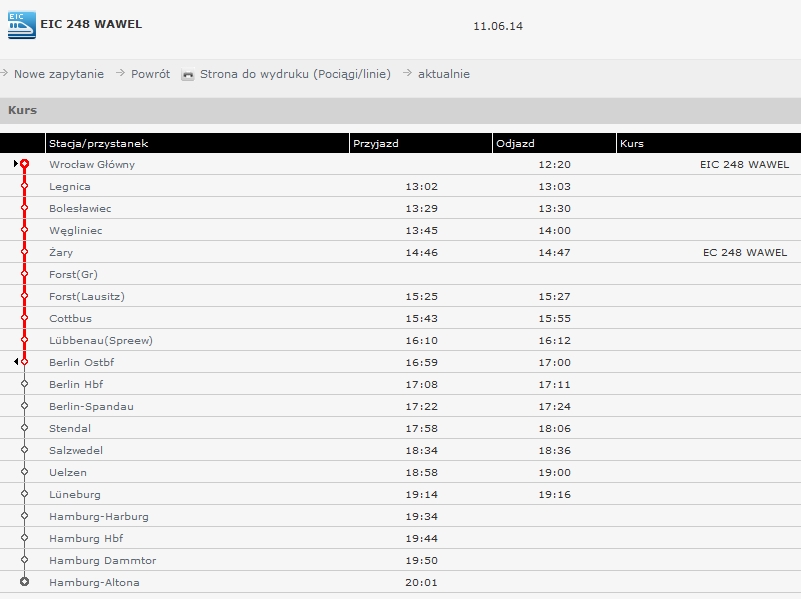Click the Cottbus departure time 15:55

tap(555, 318)
